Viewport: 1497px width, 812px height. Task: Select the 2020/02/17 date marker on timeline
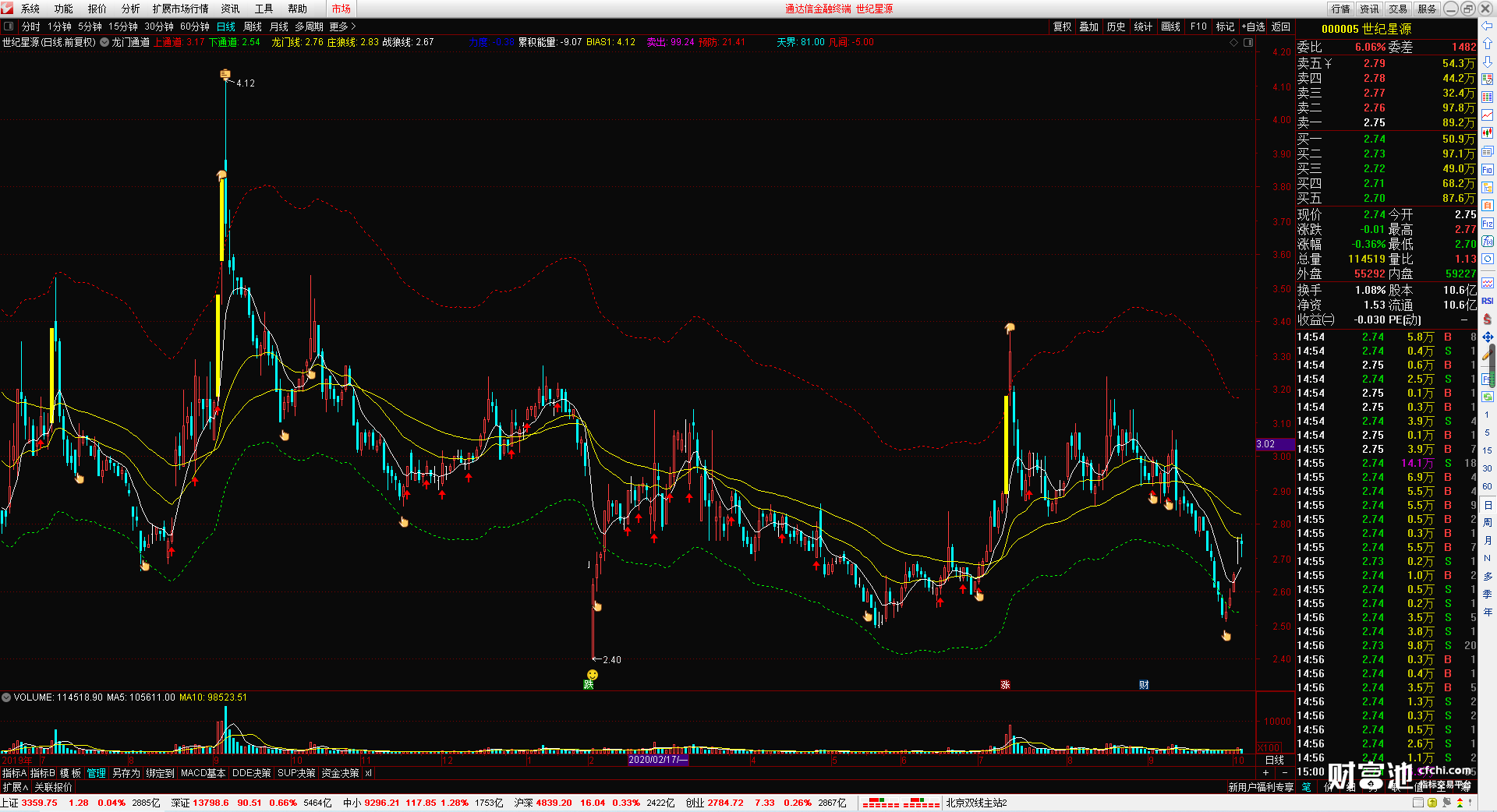[x=658, y=759]
